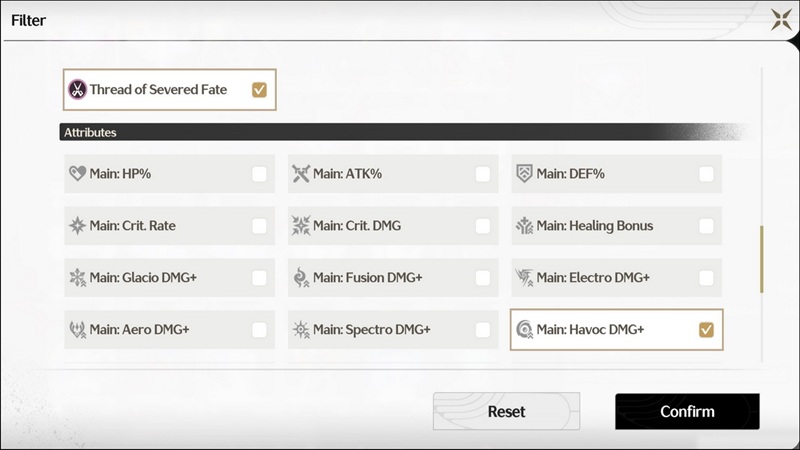Click the Havoc DMG+ swirl icon

click(524, 330)
